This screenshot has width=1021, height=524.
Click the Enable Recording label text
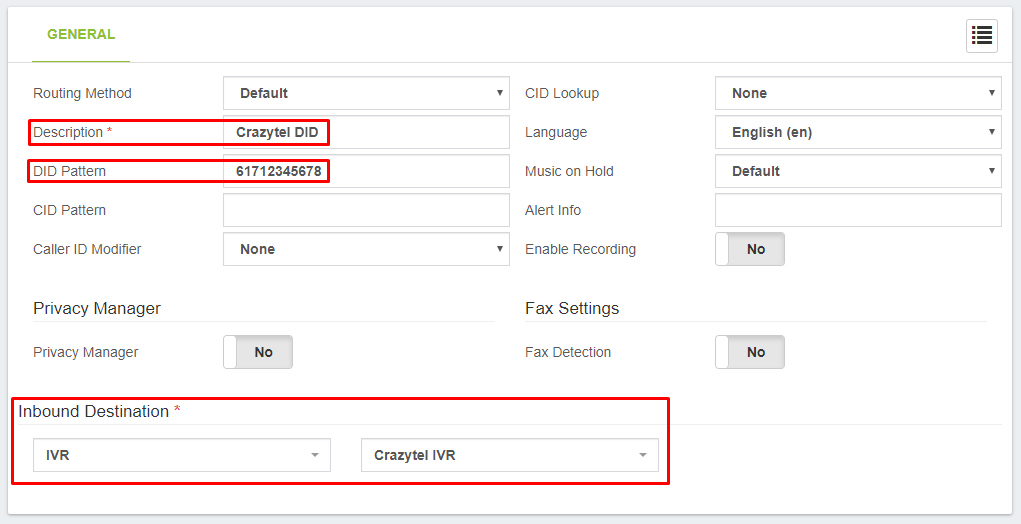[x=580, y=249]
